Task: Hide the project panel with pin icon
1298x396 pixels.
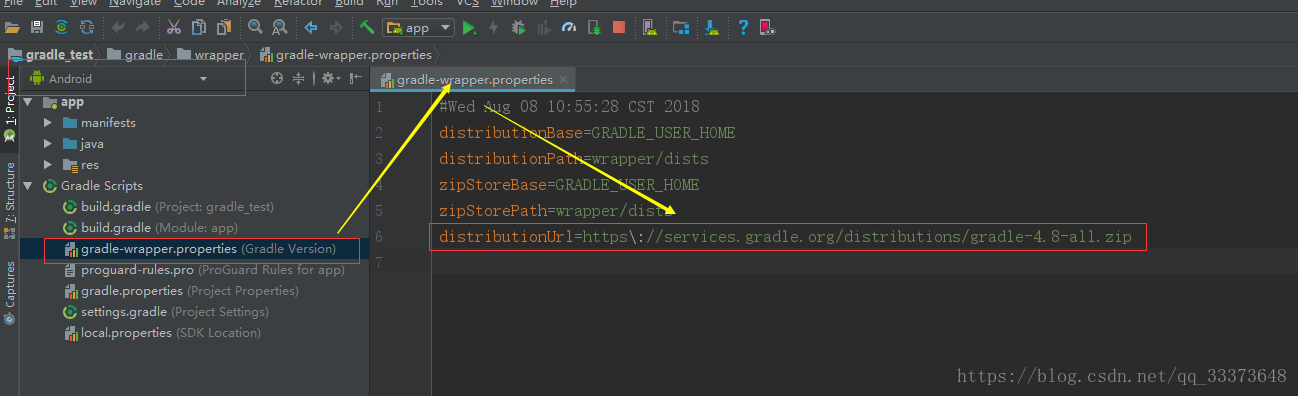Action: (x=355, y=78)
